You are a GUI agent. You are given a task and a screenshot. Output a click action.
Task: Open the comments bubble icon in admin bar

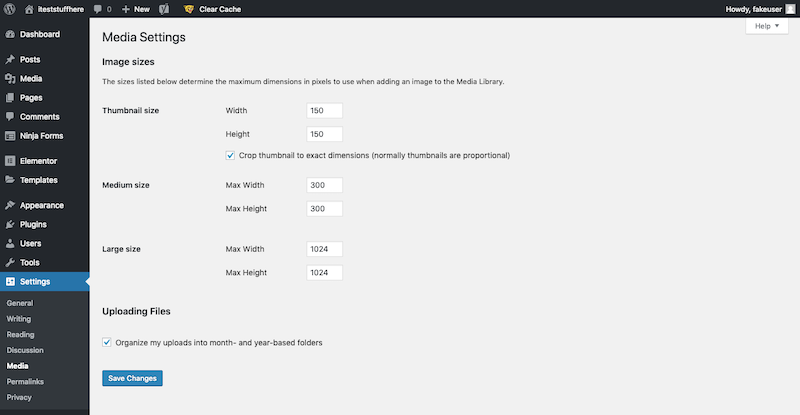97,9
